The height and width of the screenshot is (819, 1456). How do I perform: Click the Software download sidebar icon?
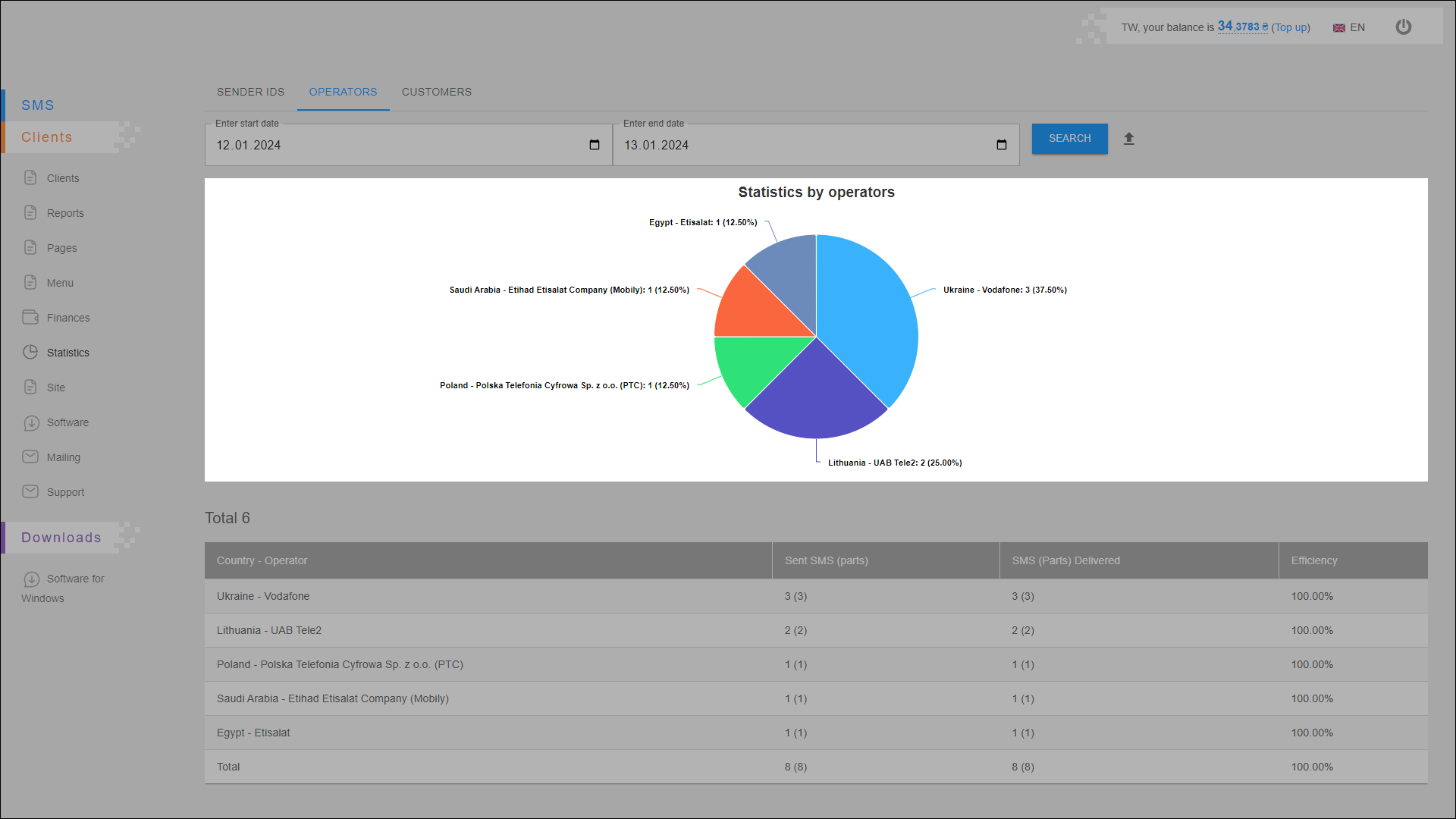click(31, 422)
